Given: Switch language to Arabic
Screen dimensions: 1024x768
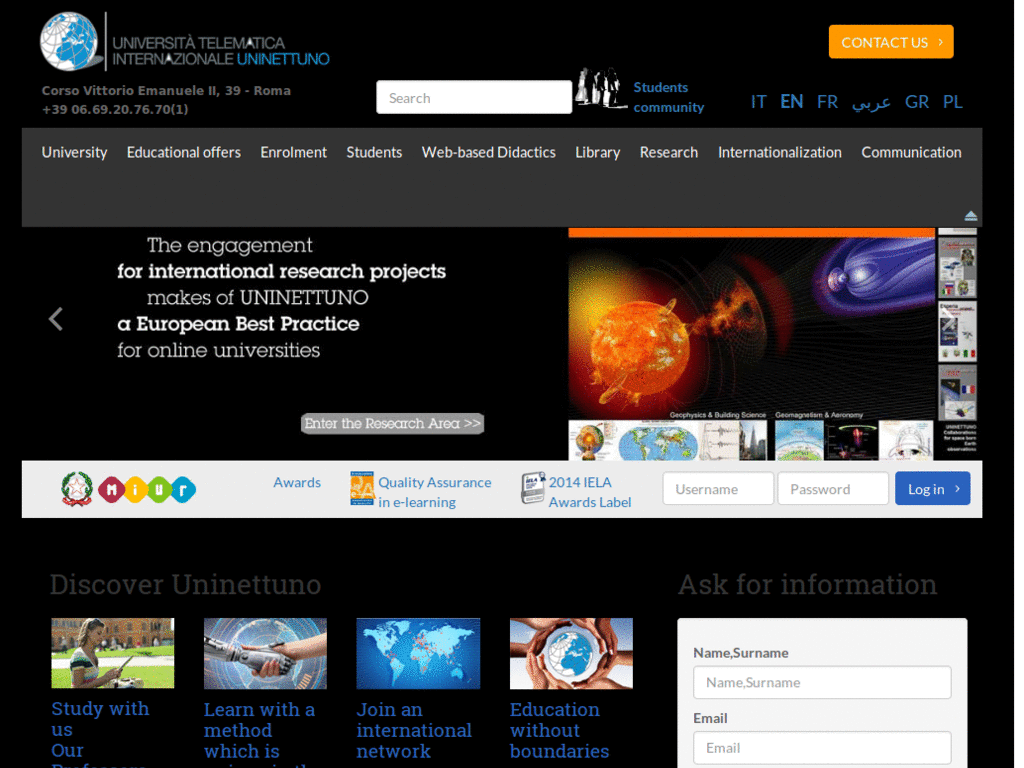Looking at the screenshot, I should 871,103.
